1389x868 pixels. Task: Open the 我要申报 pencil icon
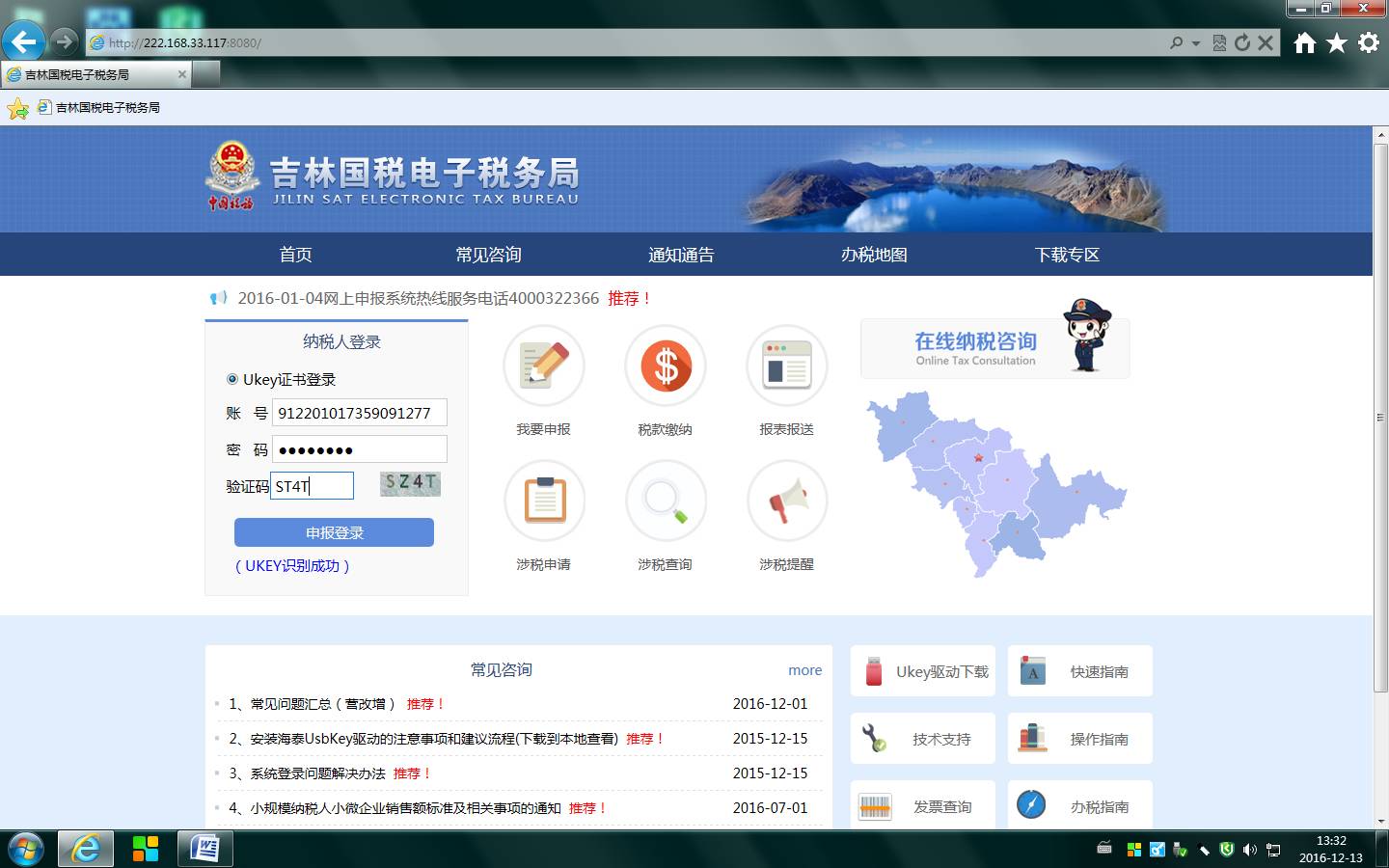pyautogui.click(x=544, y=366)
